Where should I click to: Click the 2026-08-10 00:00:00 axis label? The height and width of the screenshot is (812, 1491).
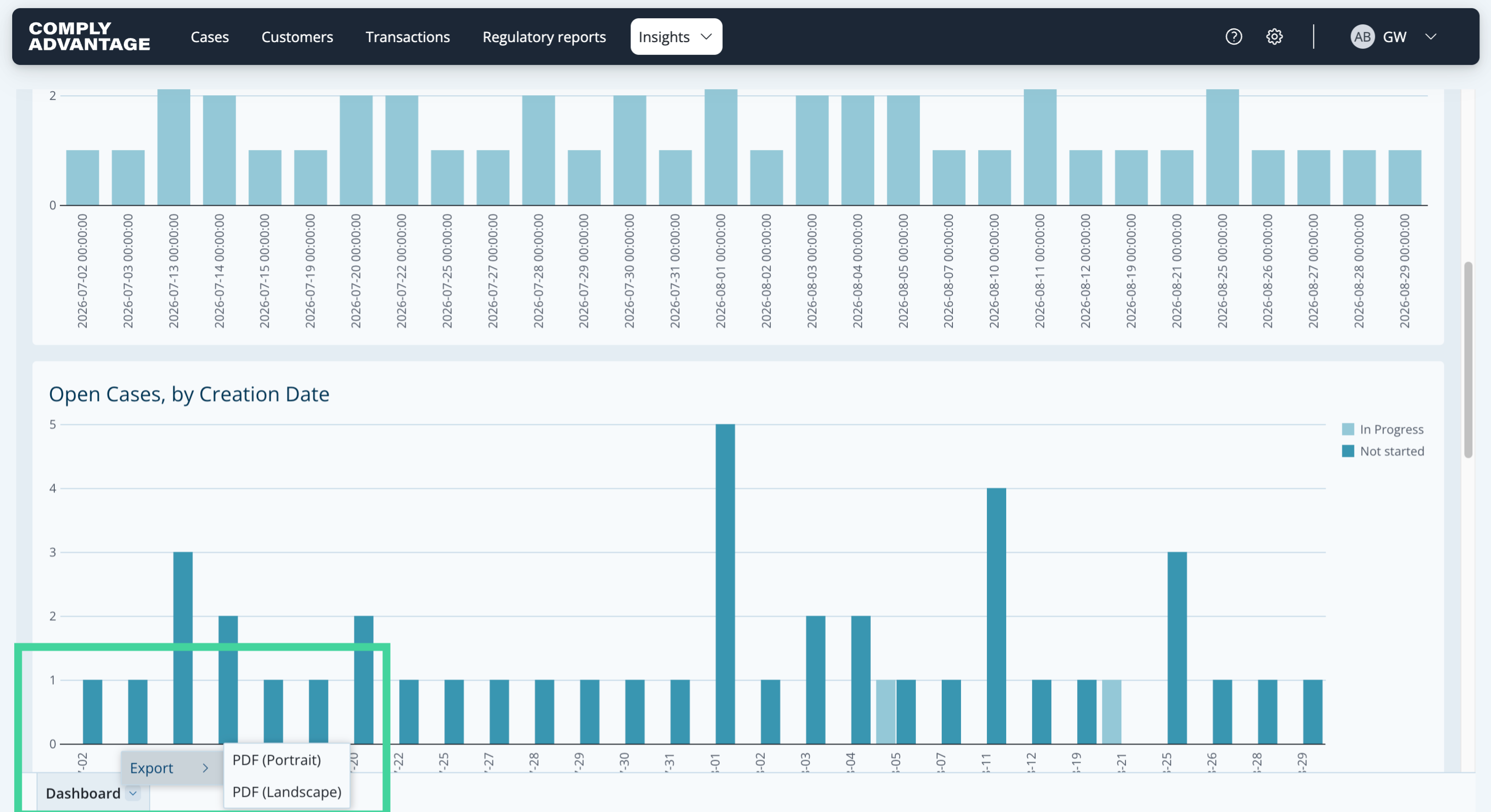994,271
